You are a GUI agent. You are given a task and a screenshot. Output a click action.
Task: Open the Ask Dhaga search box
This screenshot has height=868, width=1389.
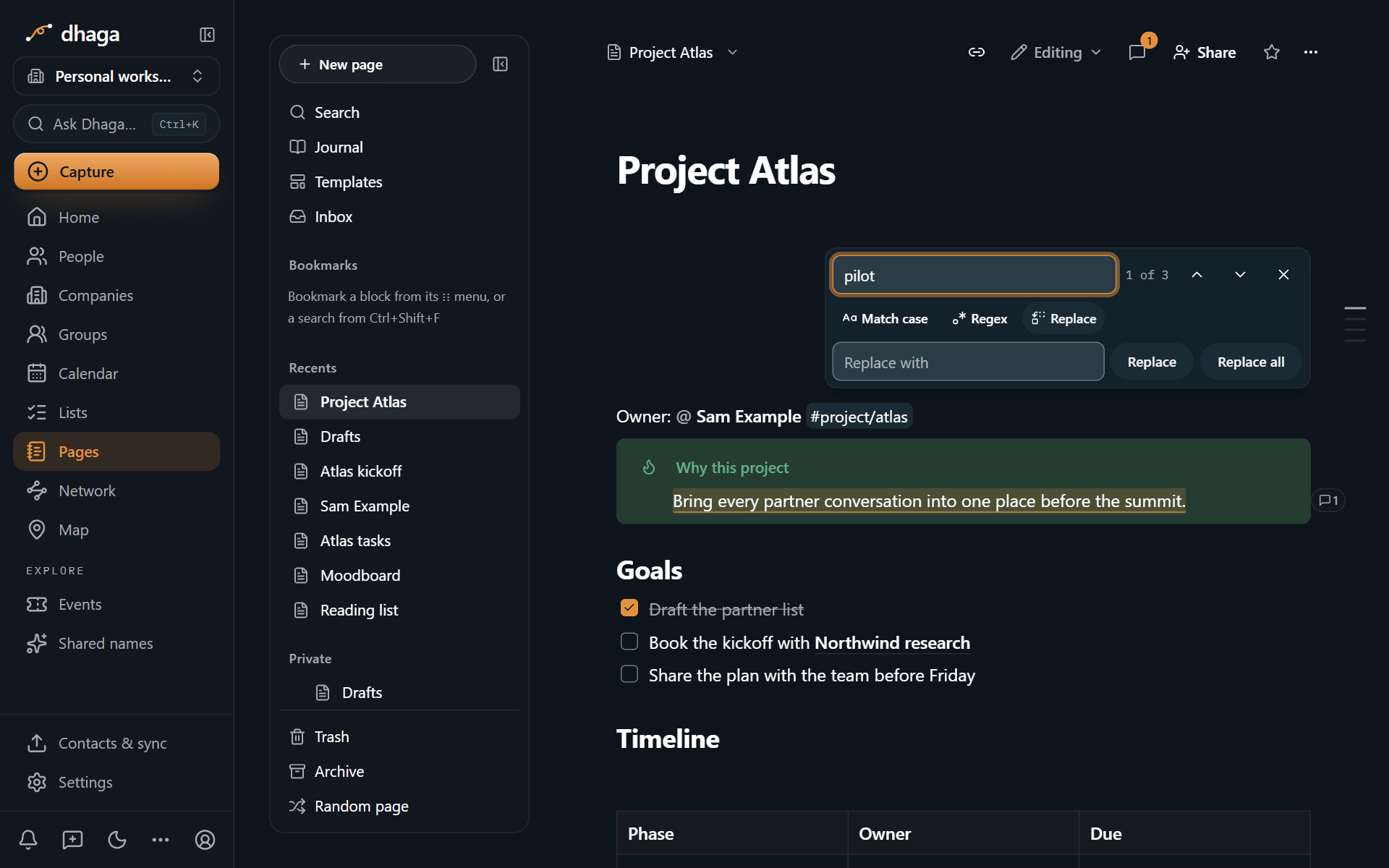116,124
